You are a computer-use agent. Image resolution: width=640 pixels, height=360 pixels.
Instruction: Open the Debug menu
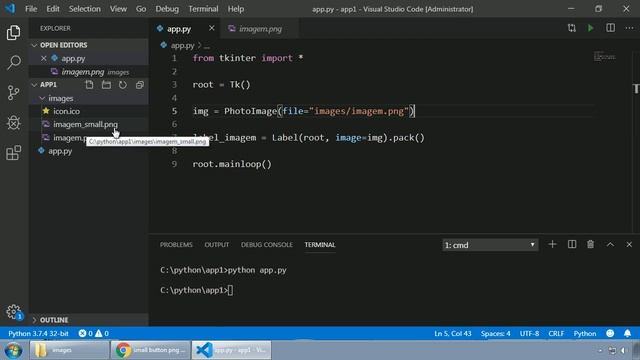[x=167, y=9]
